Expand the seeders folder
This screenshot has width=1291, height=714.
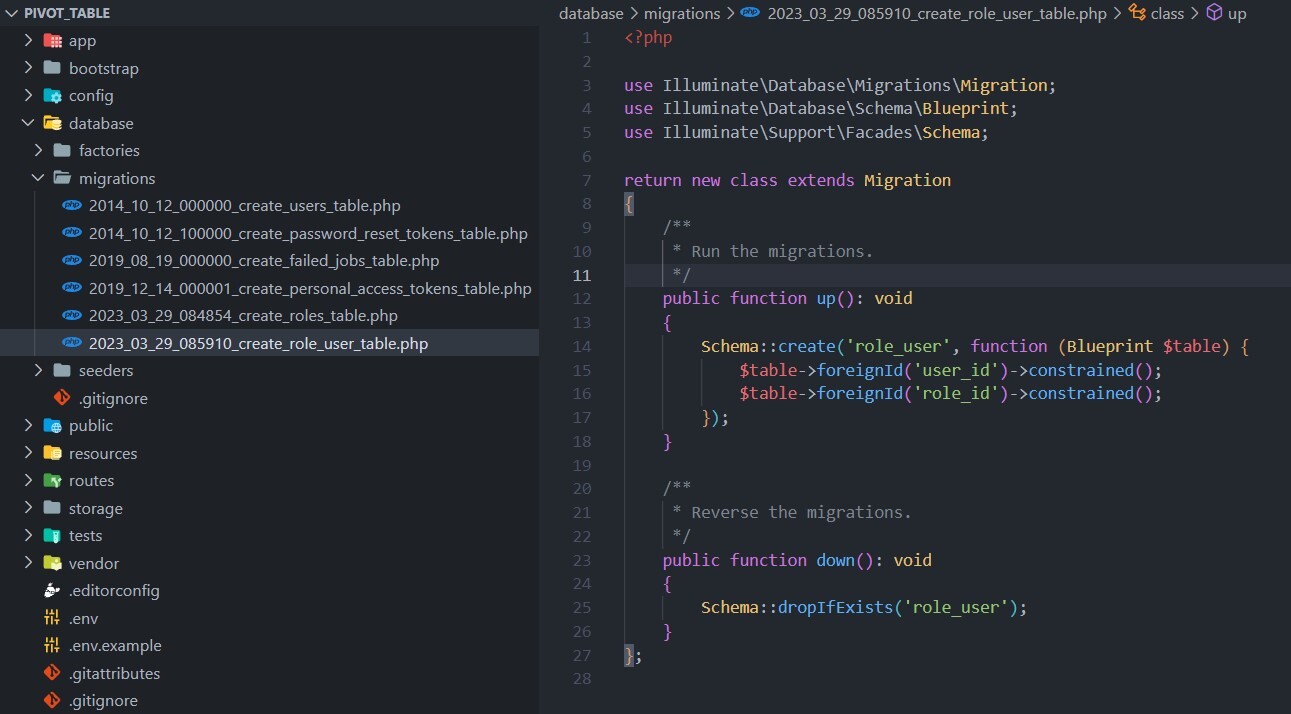pos(38,370)
